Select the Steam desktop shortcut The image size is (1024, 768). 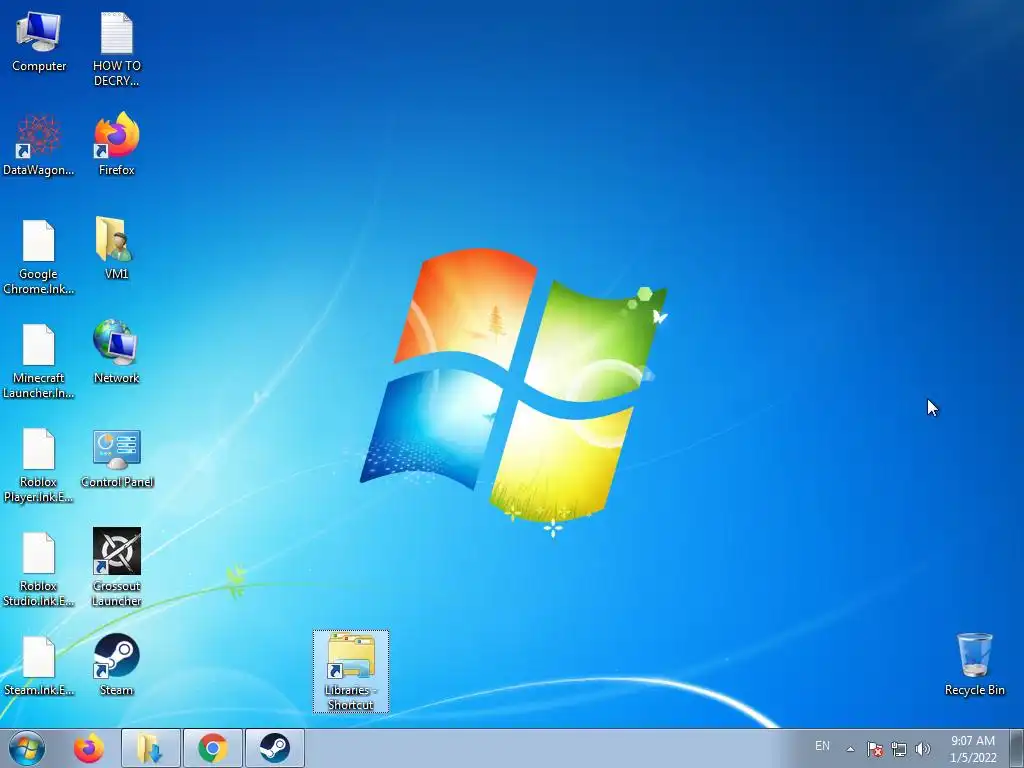click(116, 664)
